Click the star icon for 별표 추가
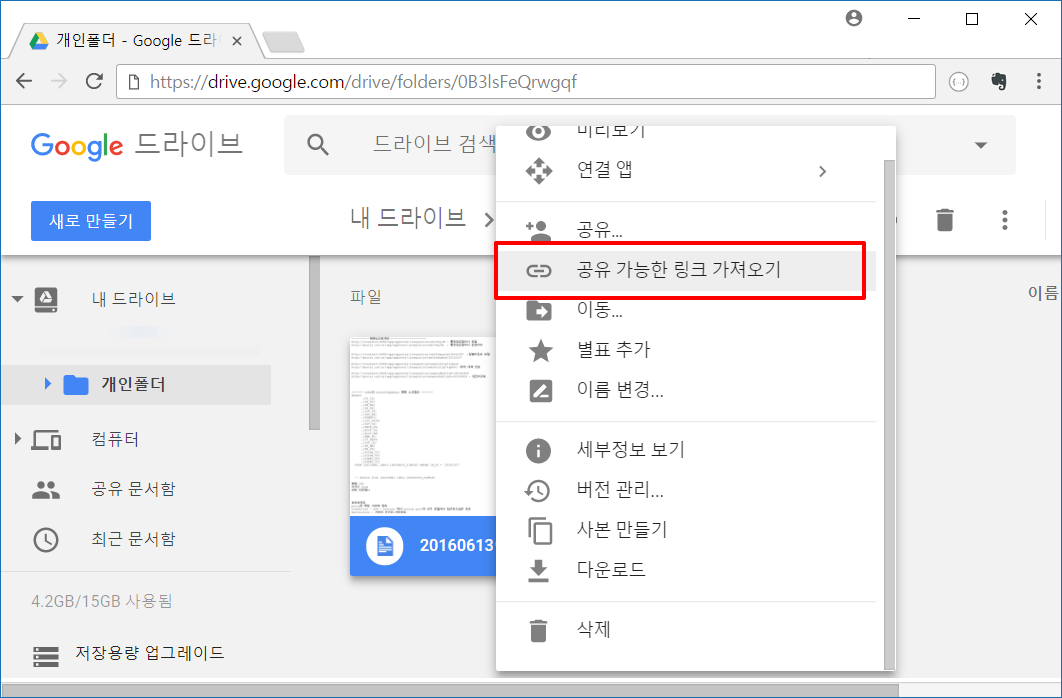1062x698 pixels. coord(540,350)
